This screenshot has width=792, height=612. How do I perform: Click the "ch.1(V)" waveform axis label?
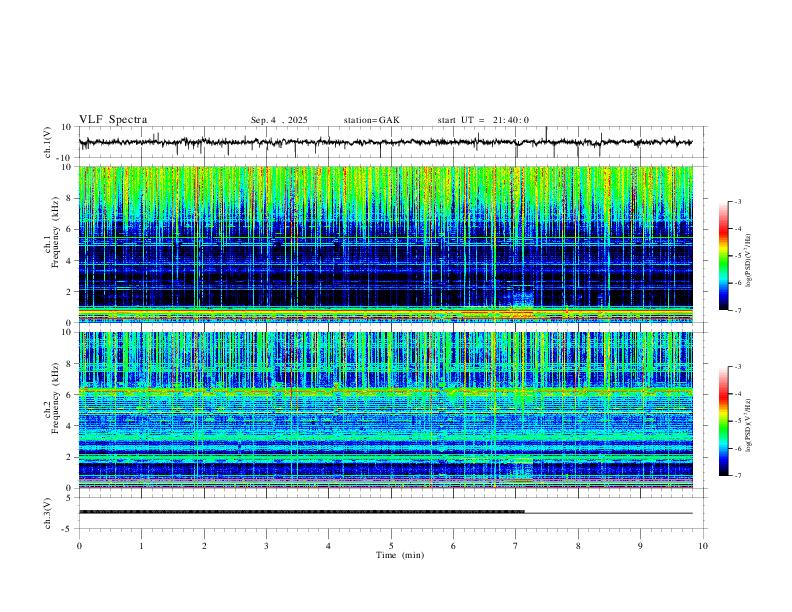48,142
